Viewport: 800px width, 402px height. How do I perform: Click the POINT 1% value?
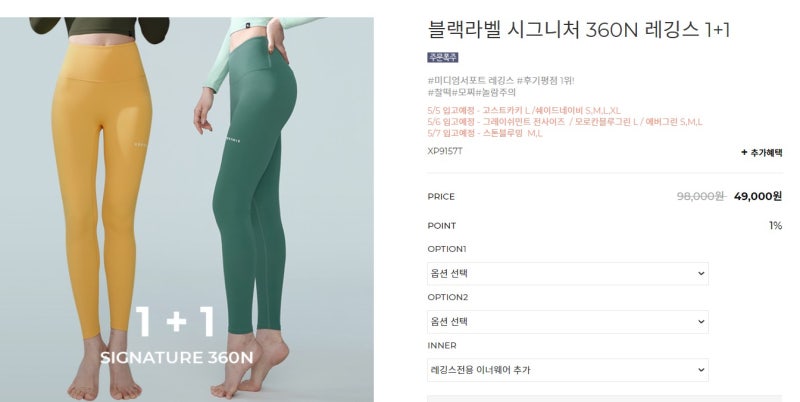pyautogui.click(x=776, y=225)
